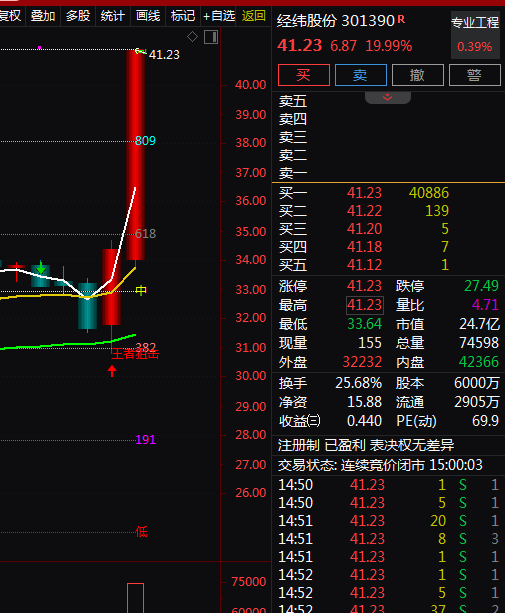Open the 多股 multi-stock menu

[x=78, y=16]
